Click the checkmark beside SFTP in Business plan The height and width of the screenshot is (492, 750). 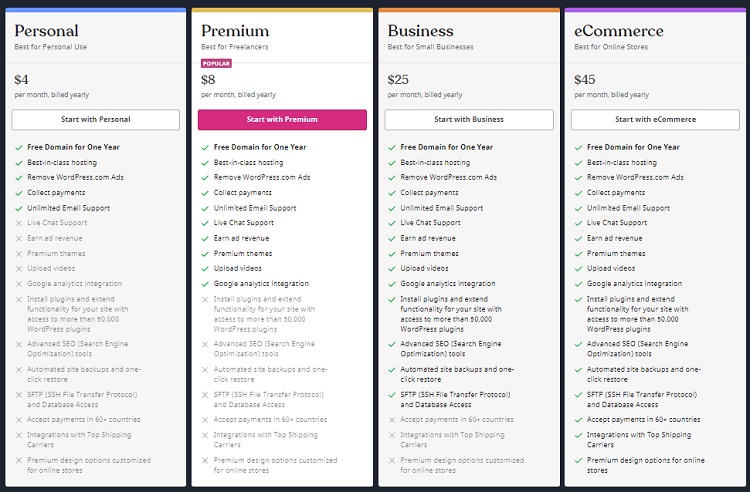[x=392, y=395]
